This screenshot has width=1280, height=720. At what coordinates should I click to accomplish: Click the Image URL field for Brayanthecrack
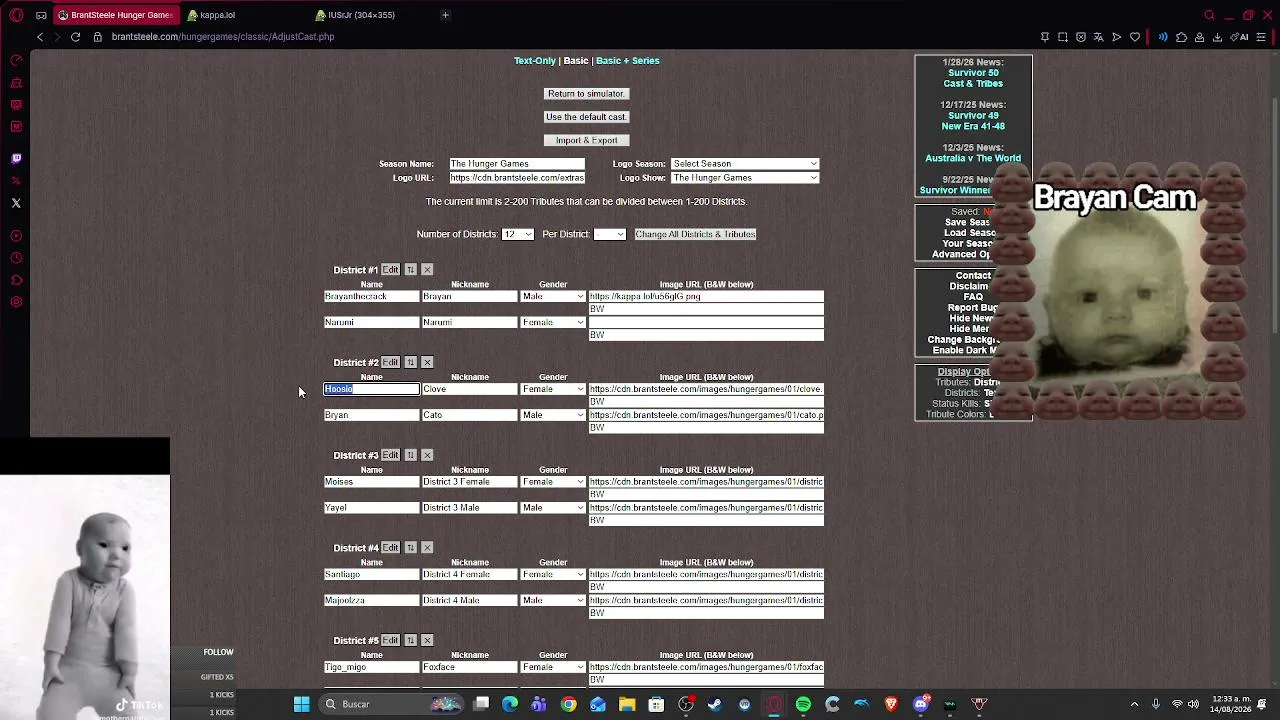[x=706, y=297]
